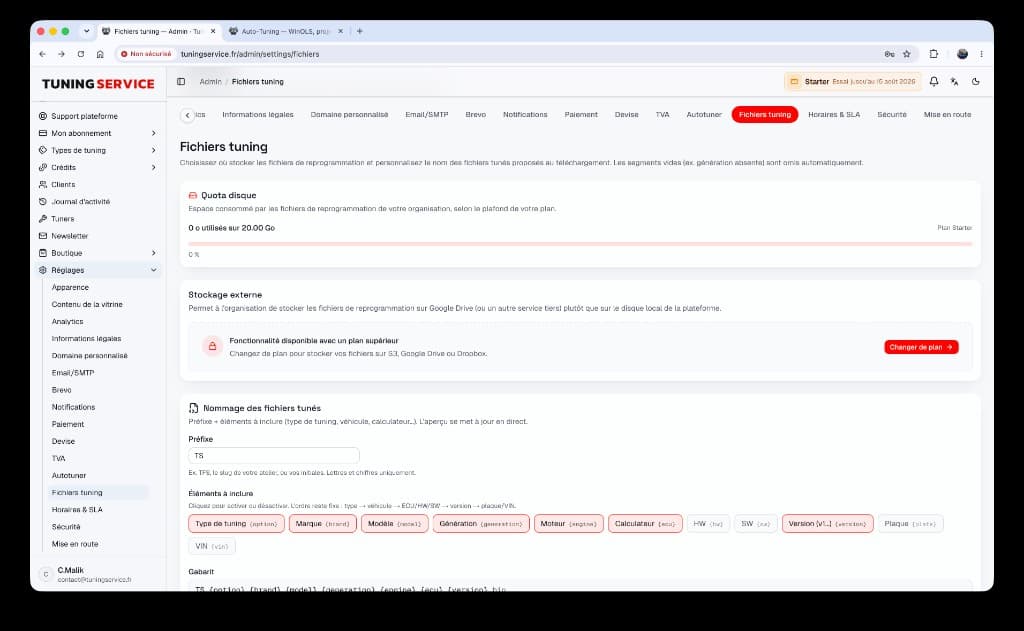
Task: Switch to Domaine personnalisé tab
Action: click(x=349, y=115)
